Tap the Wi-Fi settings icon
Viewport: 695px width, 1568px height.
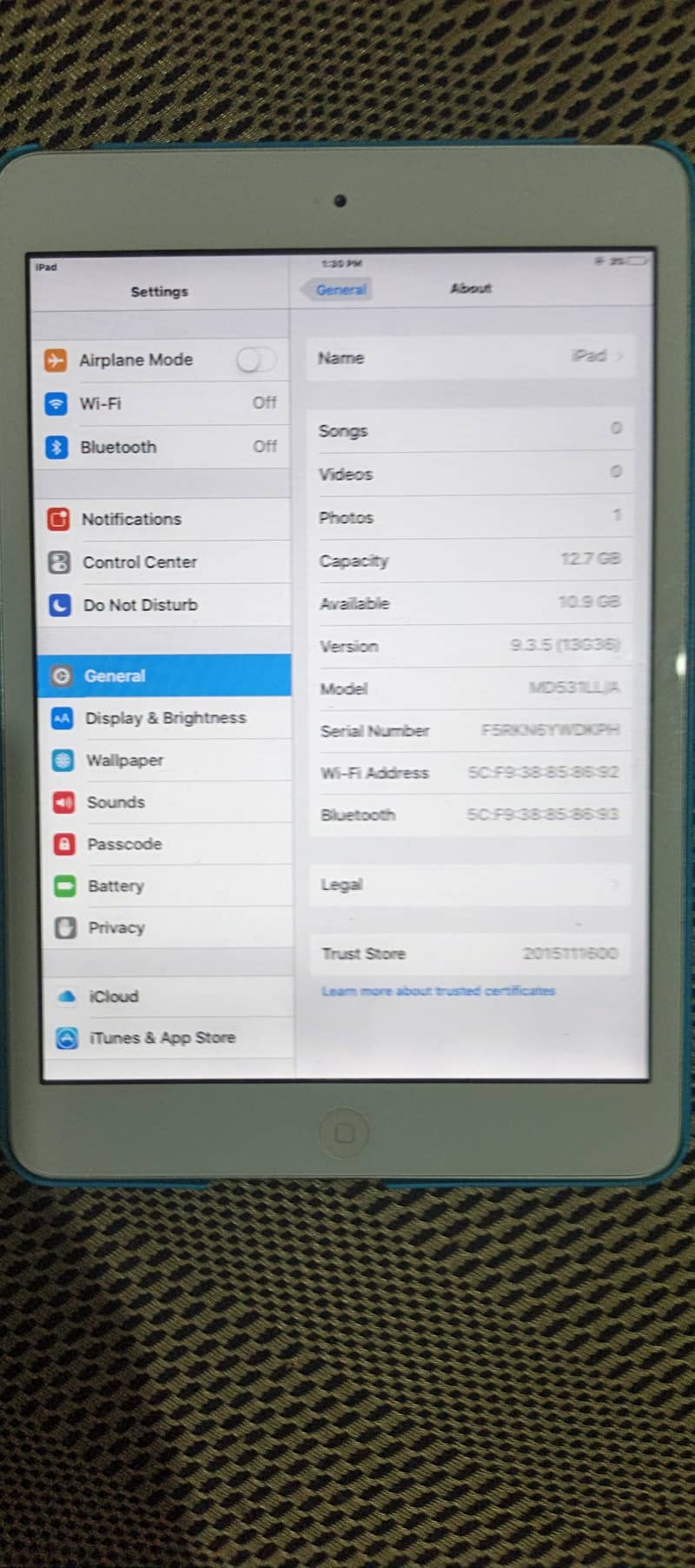tap(56, 403)
